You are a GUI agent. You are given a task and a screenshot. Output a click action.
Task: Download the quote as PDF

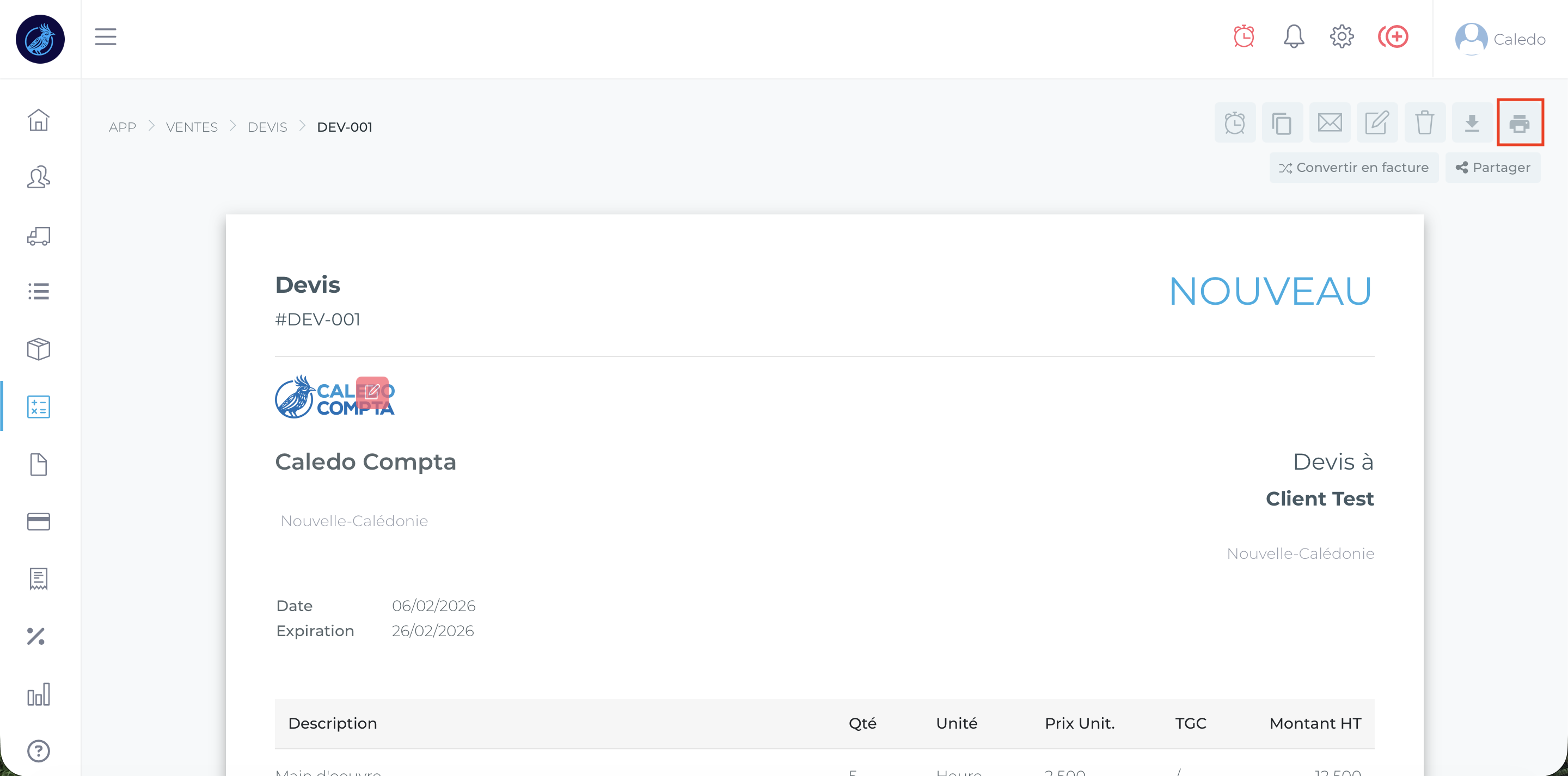[x=1472, y=124]
